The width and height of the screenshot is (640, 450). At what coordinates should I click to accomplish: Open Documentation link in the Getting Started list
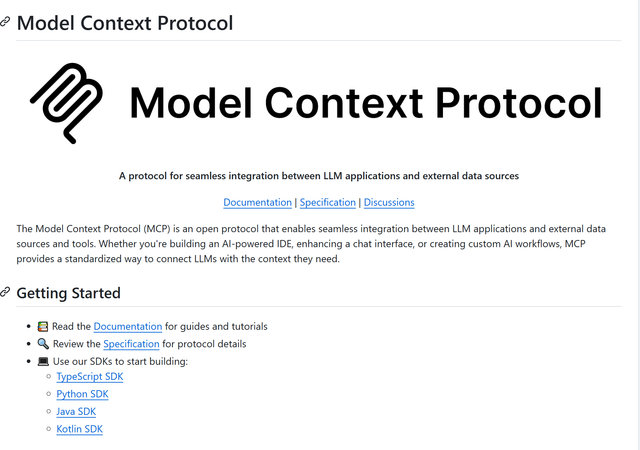(x=128, y=326)
